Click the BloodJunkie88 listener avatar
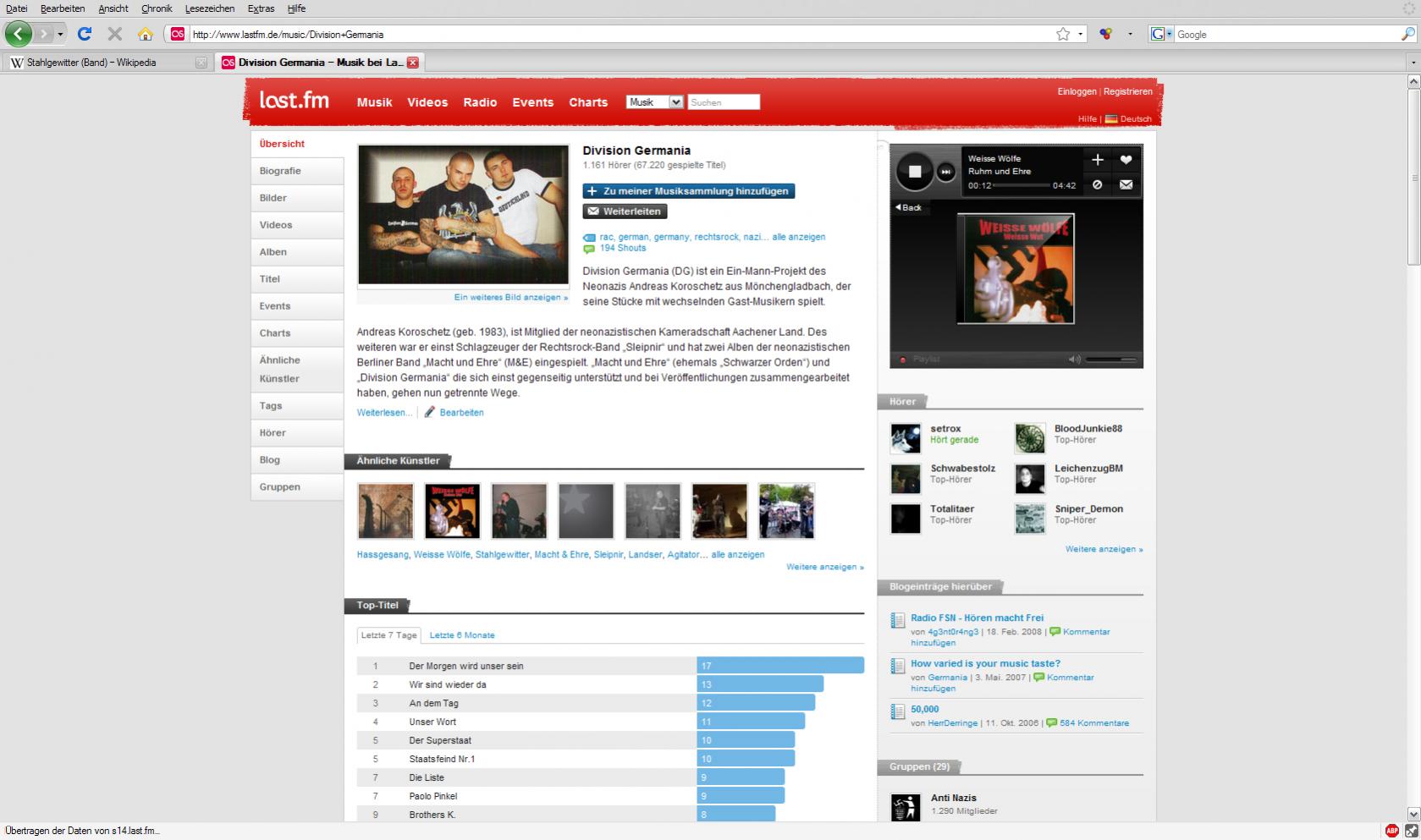 pos(1030,438)
